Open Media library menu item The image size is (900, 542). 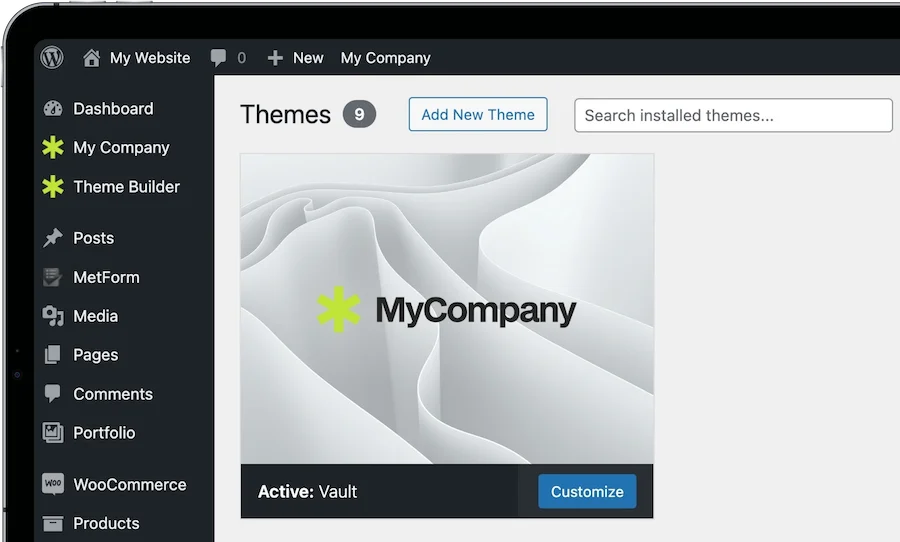click(95, 316)
